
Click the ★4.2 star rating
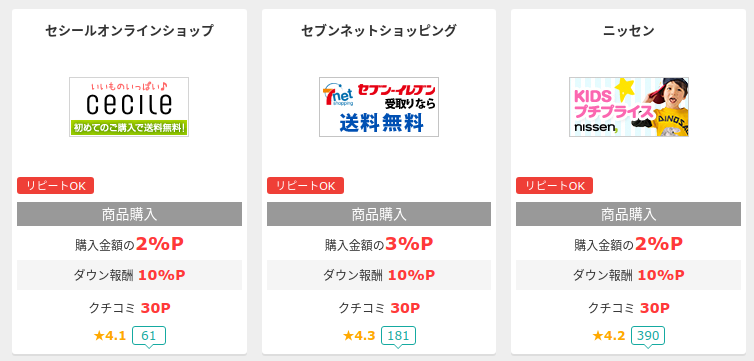(x=609, y=336)
